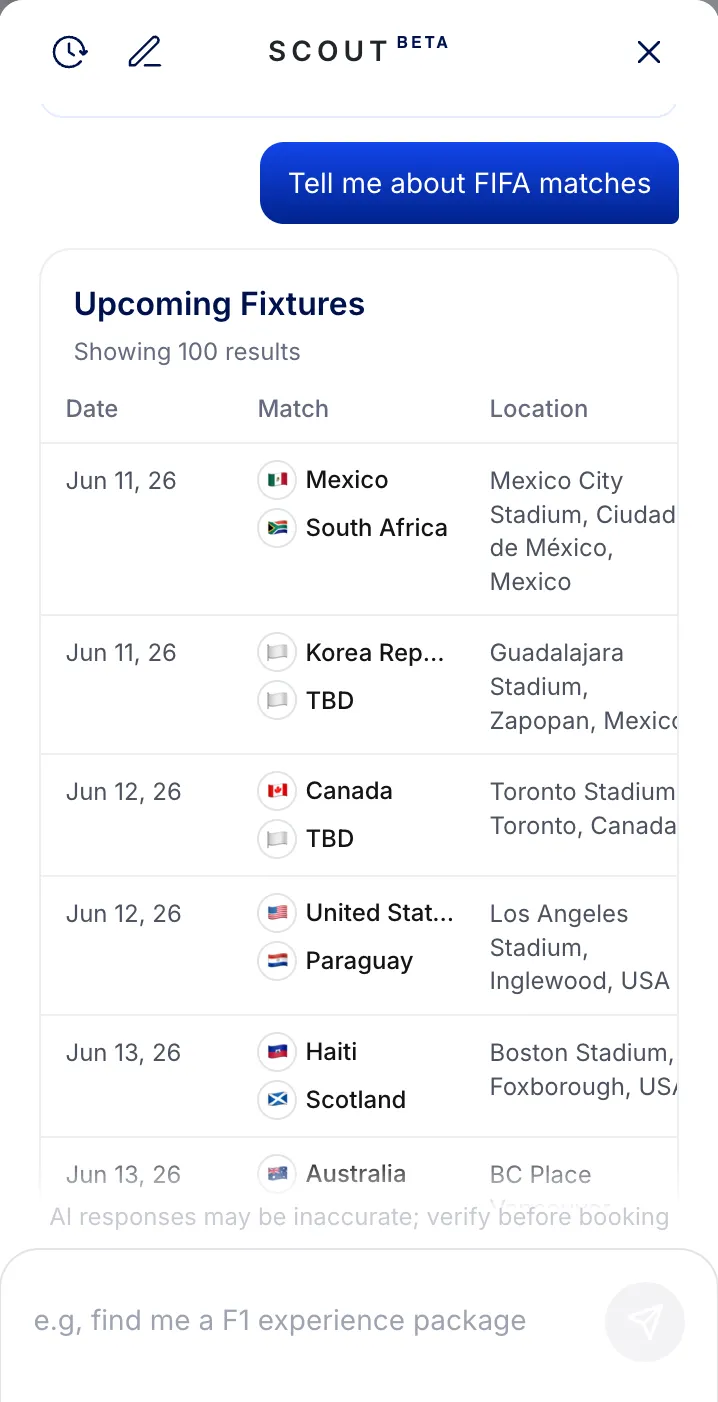The height and width of the screenshot is (1402, 718).
Task: Click the Scotland flag icon
Action: click(276, 1100)
